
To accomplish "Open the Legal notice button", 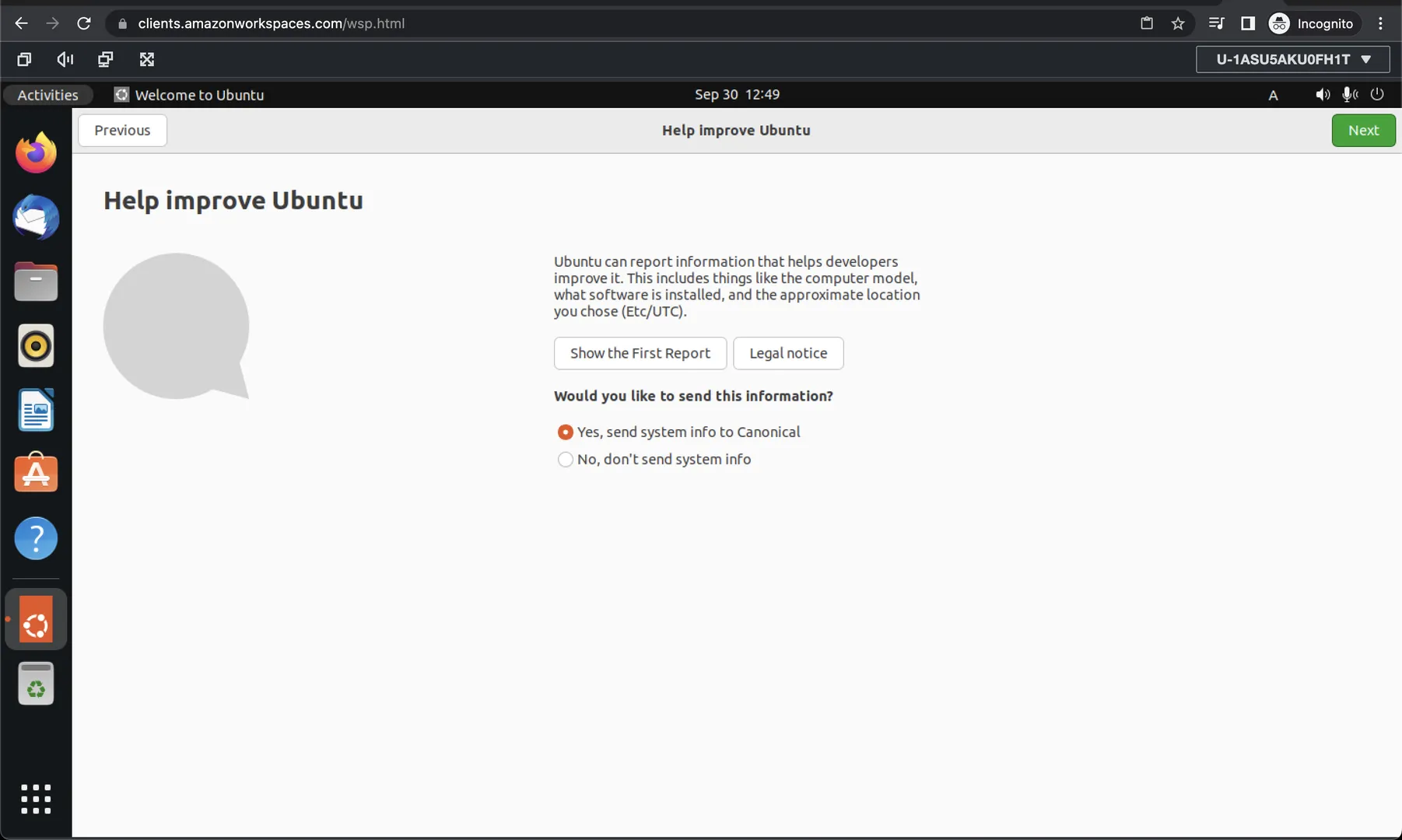I will click(x=787, y=353).
